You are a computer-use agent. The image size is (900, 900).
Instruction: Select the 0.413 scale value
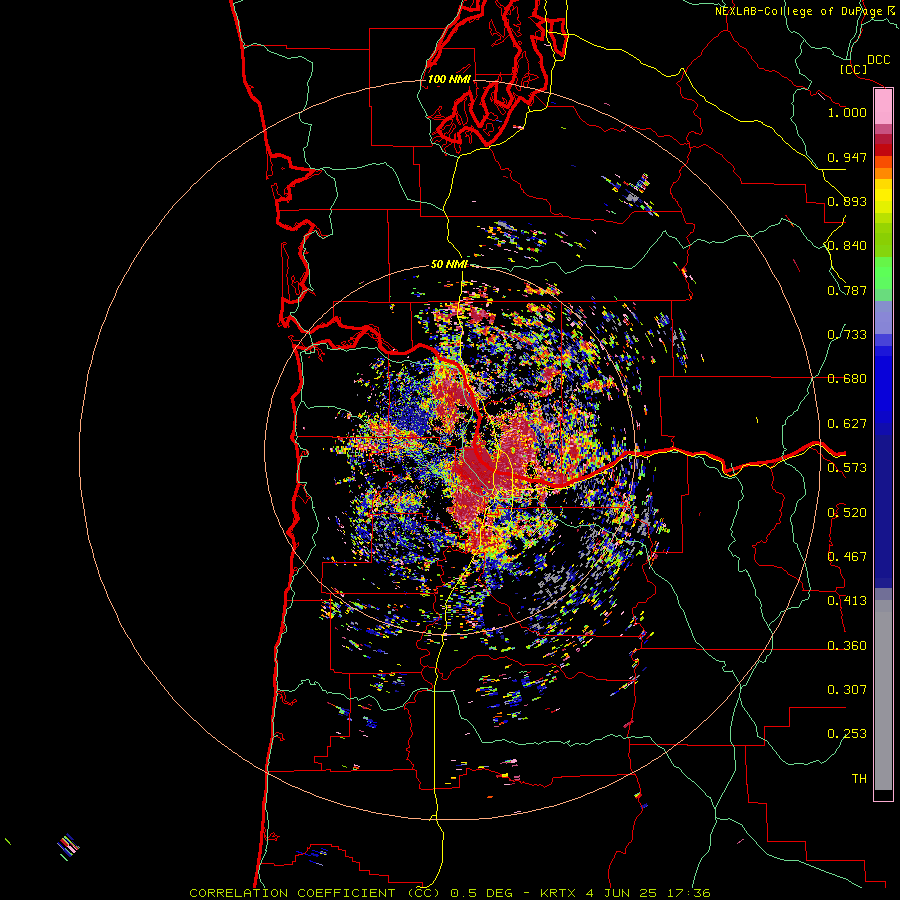coord(847,601)
